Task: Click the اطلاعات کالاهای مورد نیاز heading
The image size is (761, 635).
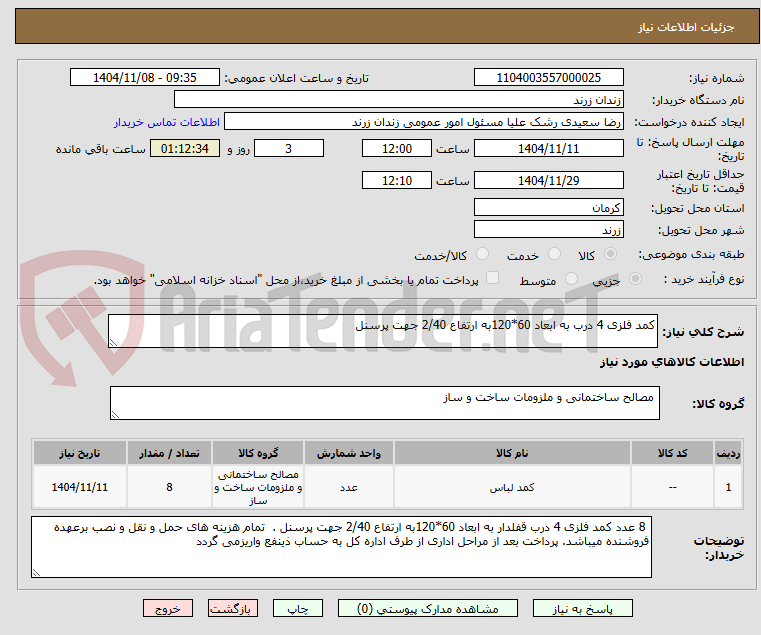Action: (x=672, y=362)
